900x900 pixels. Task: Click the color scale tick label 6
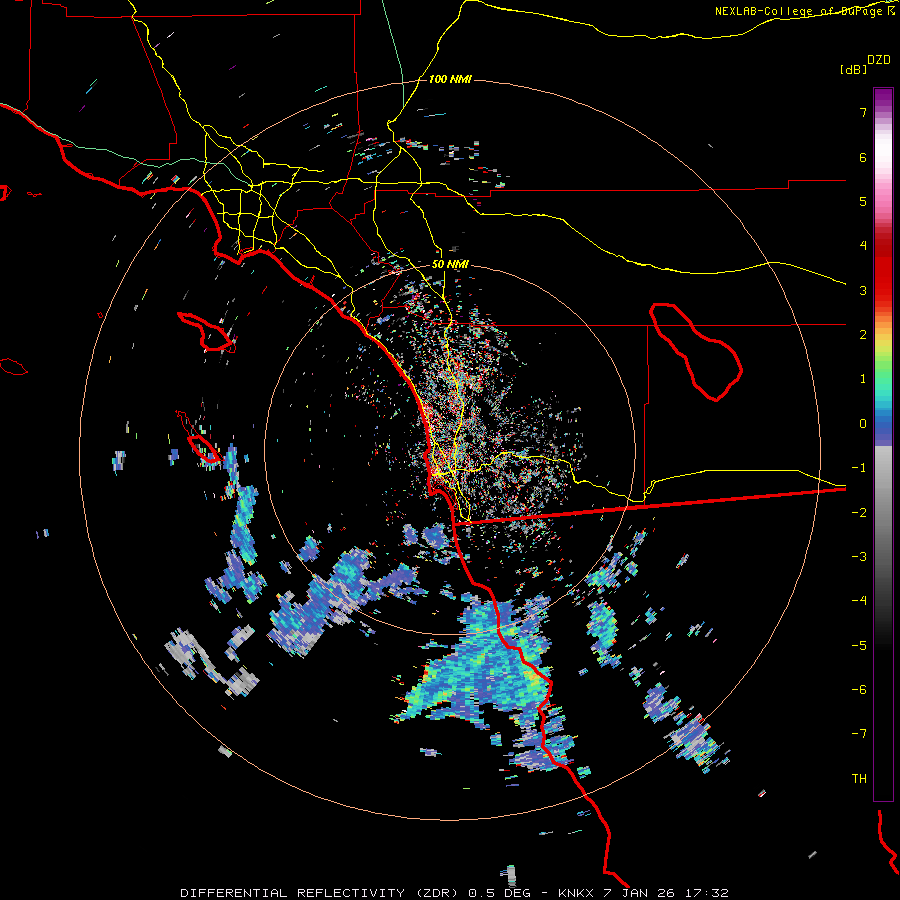click(863, 157)
